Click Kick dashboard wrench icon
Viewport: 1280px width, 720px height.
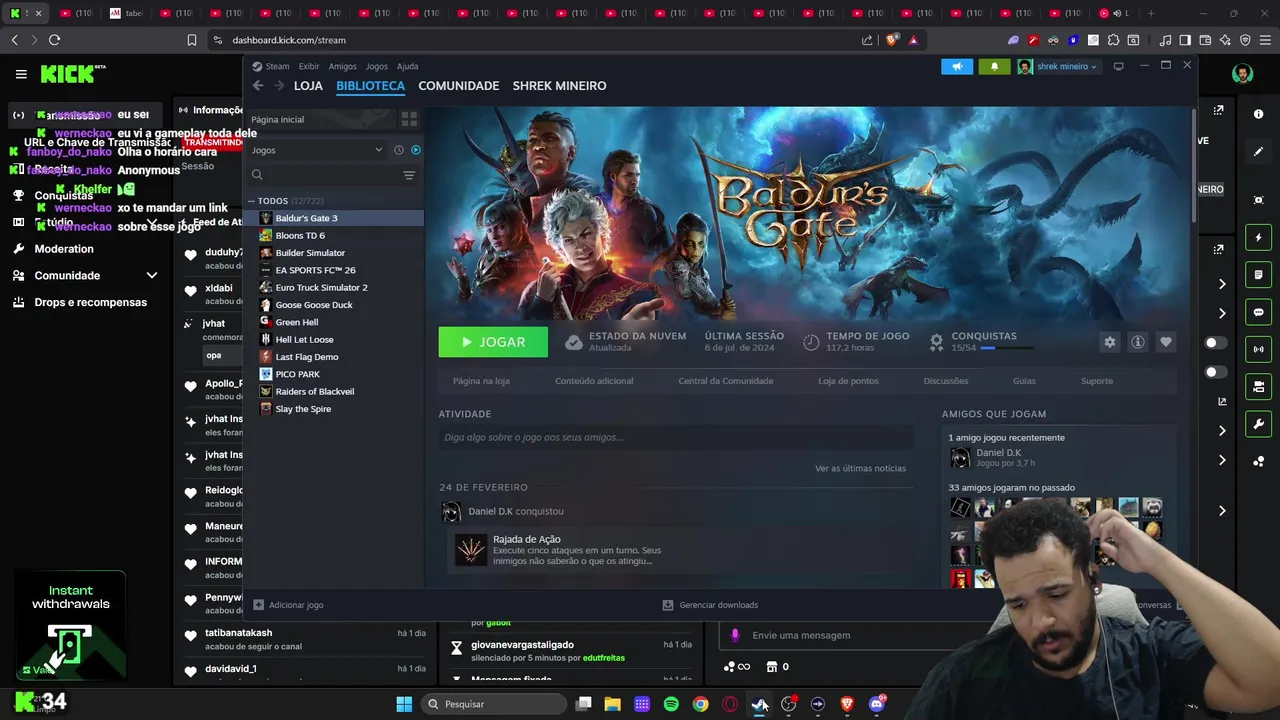[1258, 424]
